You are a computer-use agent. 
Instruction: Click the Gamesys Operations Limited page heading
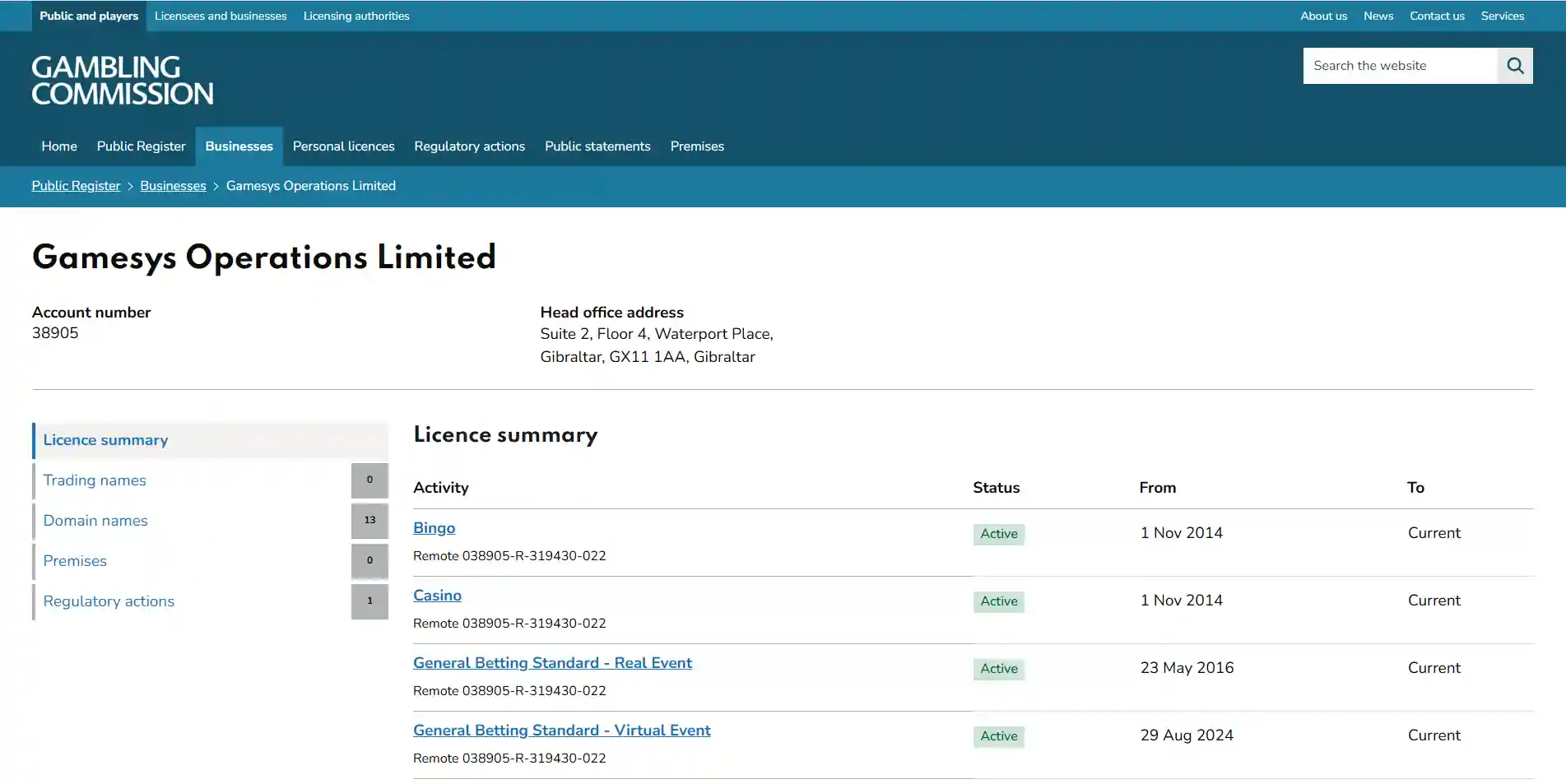click(264, 257)
